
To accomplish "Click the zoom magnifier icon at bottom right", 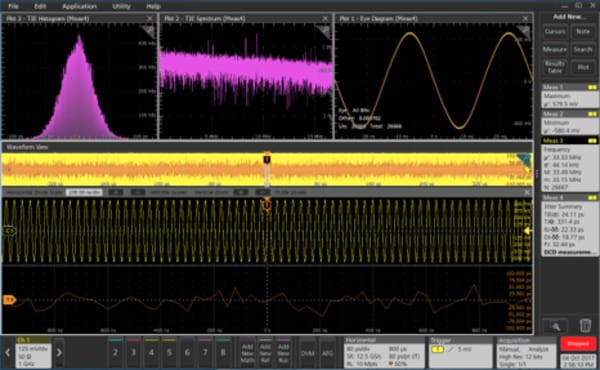I will [x=556, y=326].
